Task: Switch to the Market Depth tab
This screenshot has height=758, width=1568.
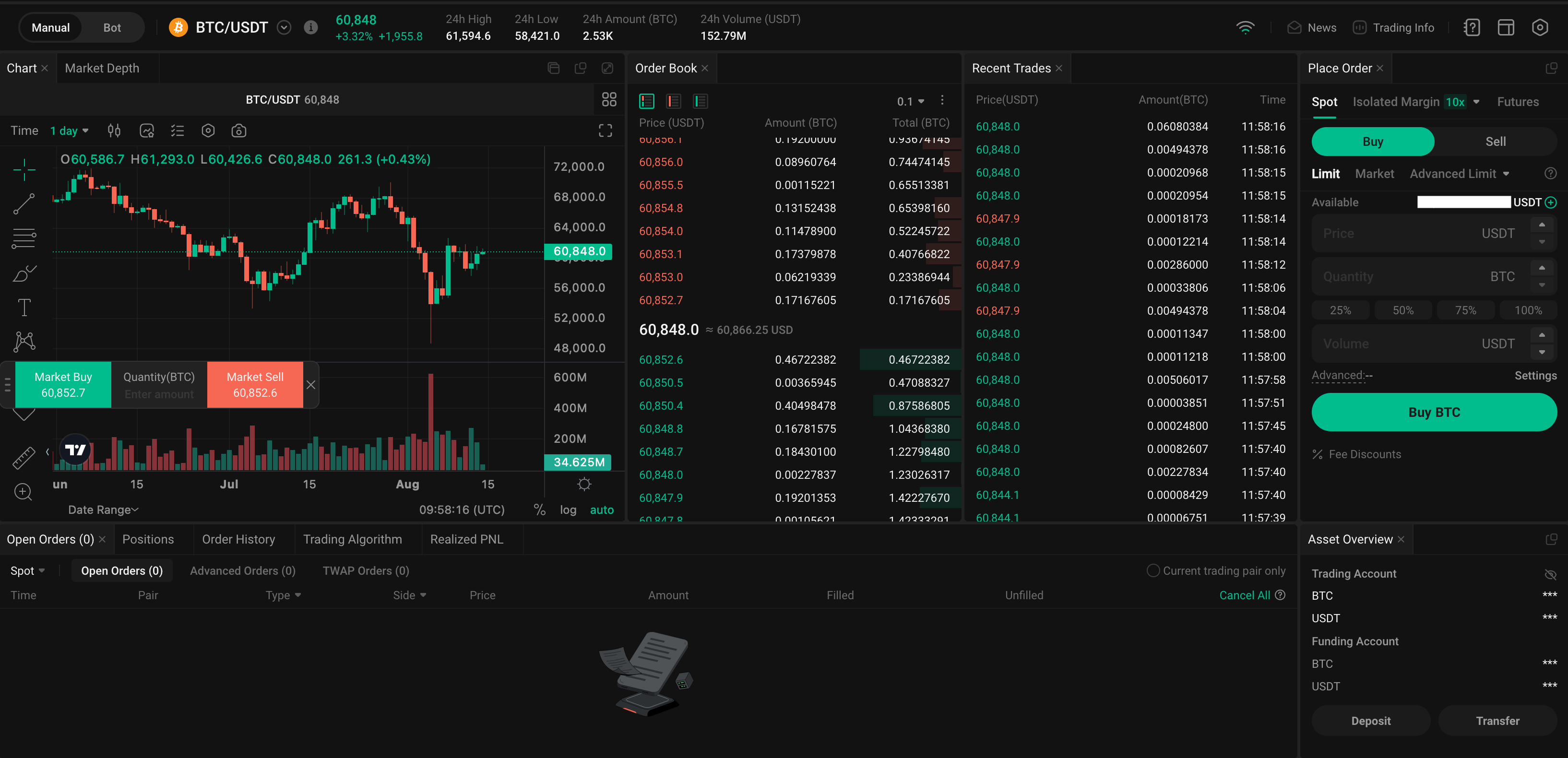Action: pyautogui.click(x=102, y=68)
